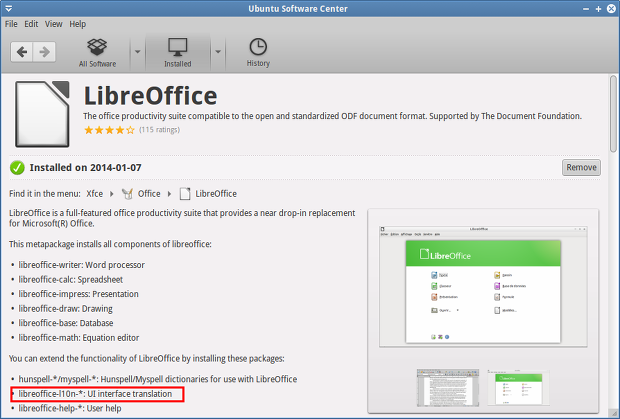
Task: Click 'libreoffice-draw: Drawing' line
Action: 66,309
